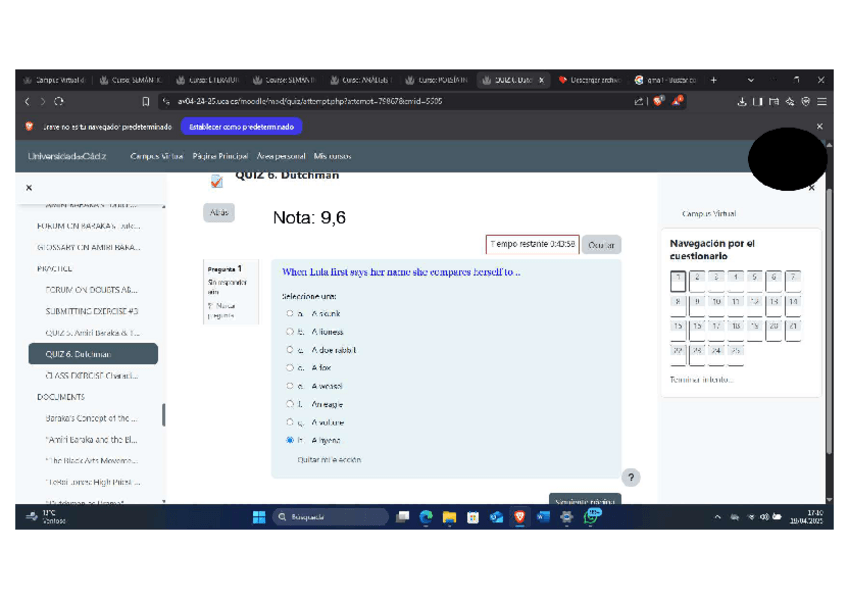Open Brave browser from the Windows taskbar
Image resolution: width=848 pixels, height=599 pixels.
tap(519, 517)
